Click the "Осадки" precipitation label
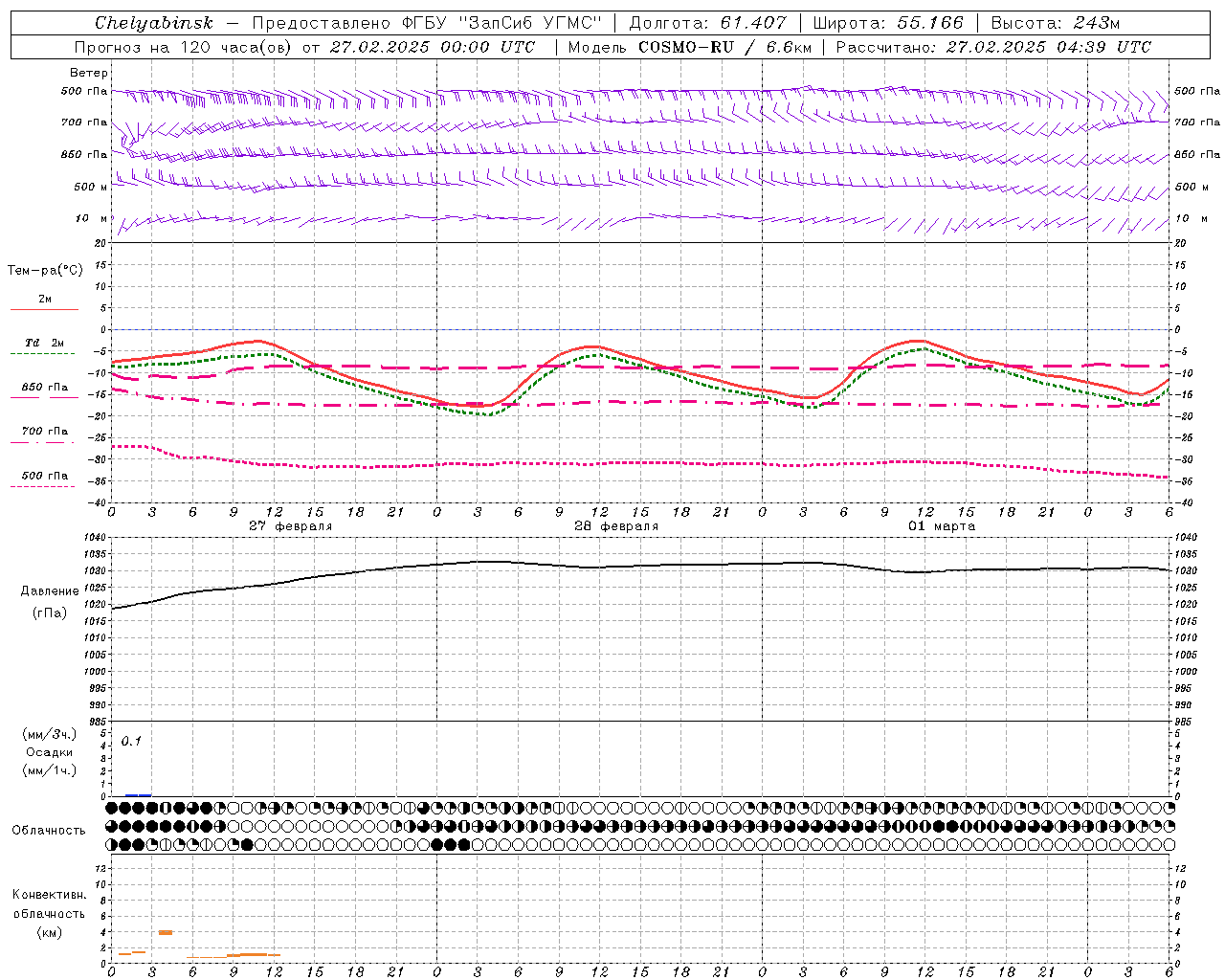The width and height of the screenshot is (1225, 980). tap(50, 752)
